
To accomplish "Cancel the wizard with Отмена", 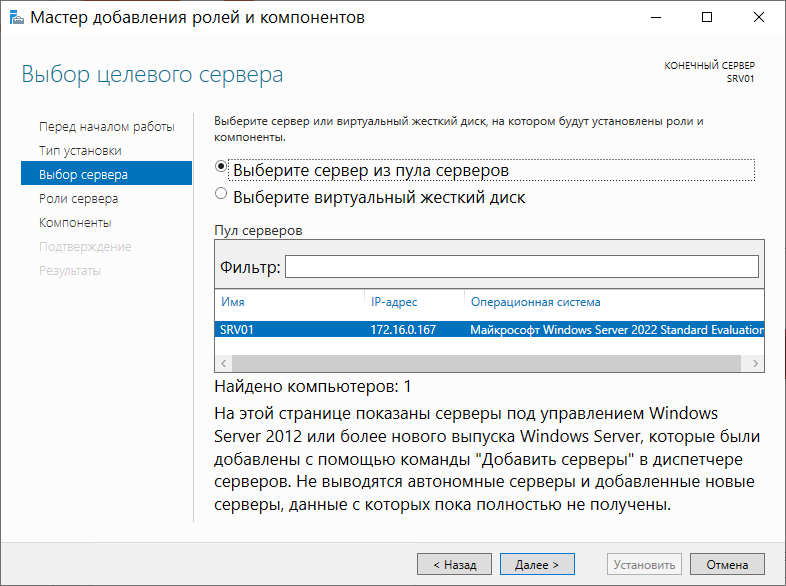I will [727, 564].
